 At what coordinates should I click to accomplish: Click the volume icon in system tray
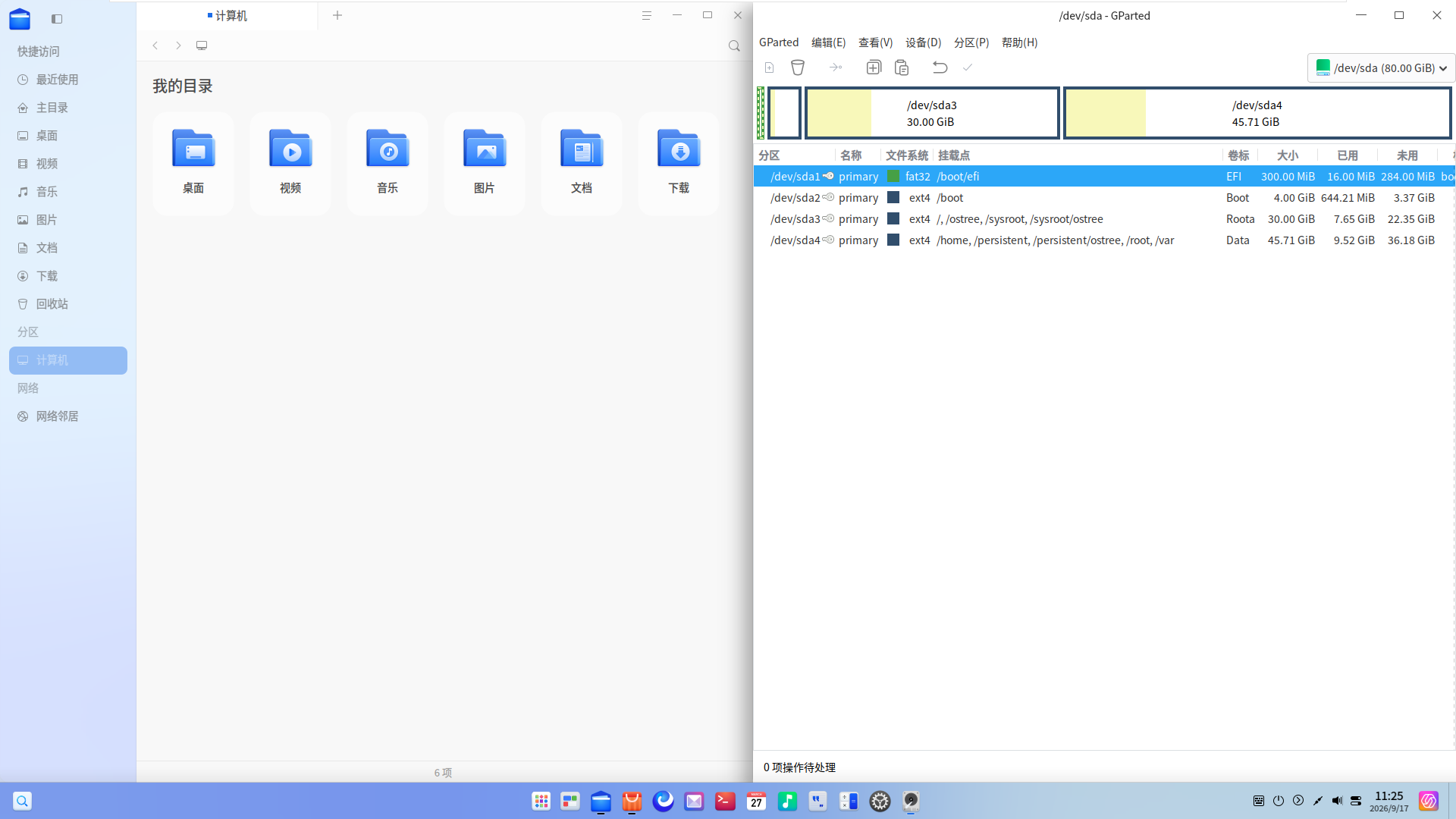point(1337,801)
